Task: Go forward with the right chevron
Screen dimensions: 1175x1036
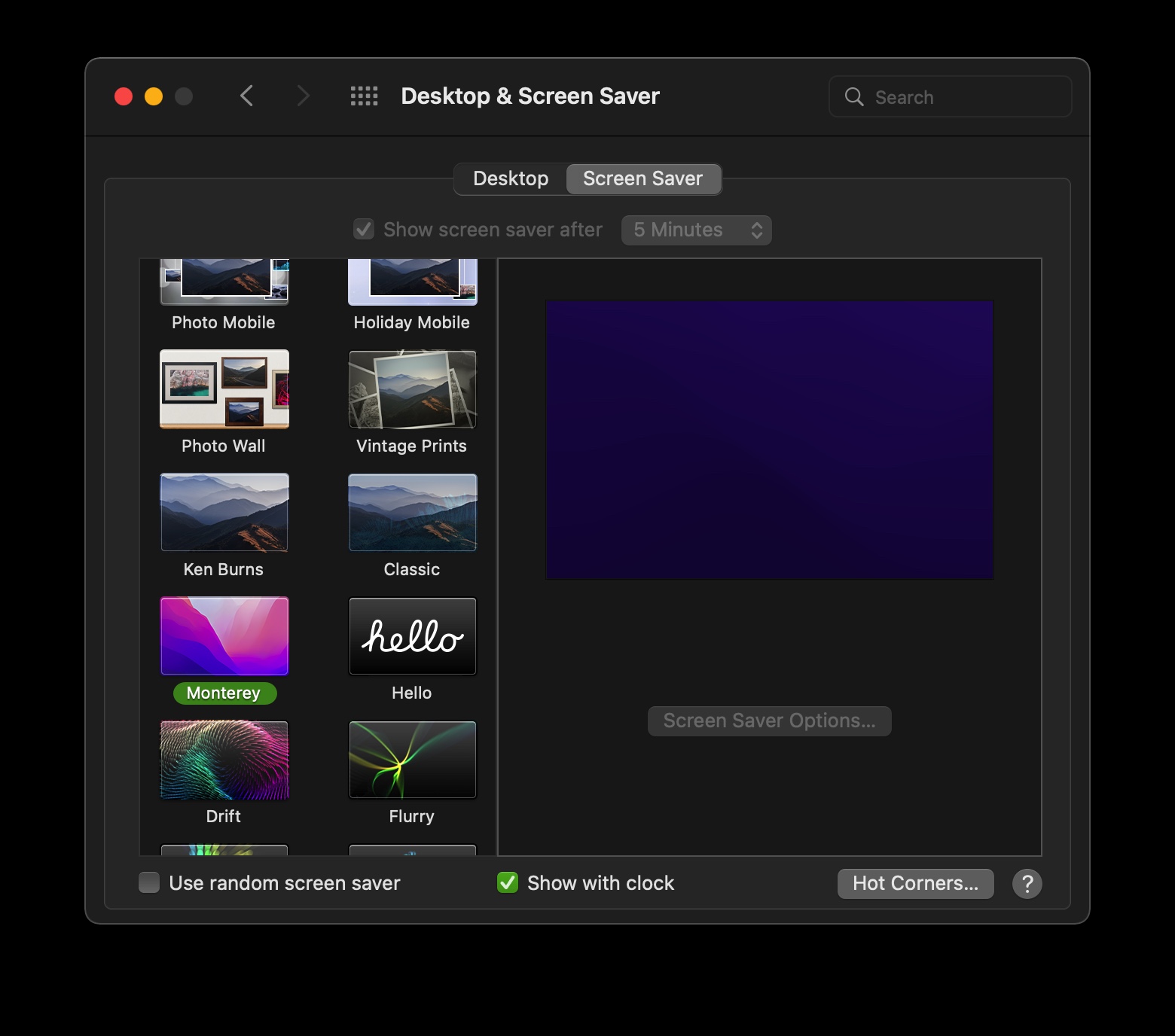Action: (303, 96)
